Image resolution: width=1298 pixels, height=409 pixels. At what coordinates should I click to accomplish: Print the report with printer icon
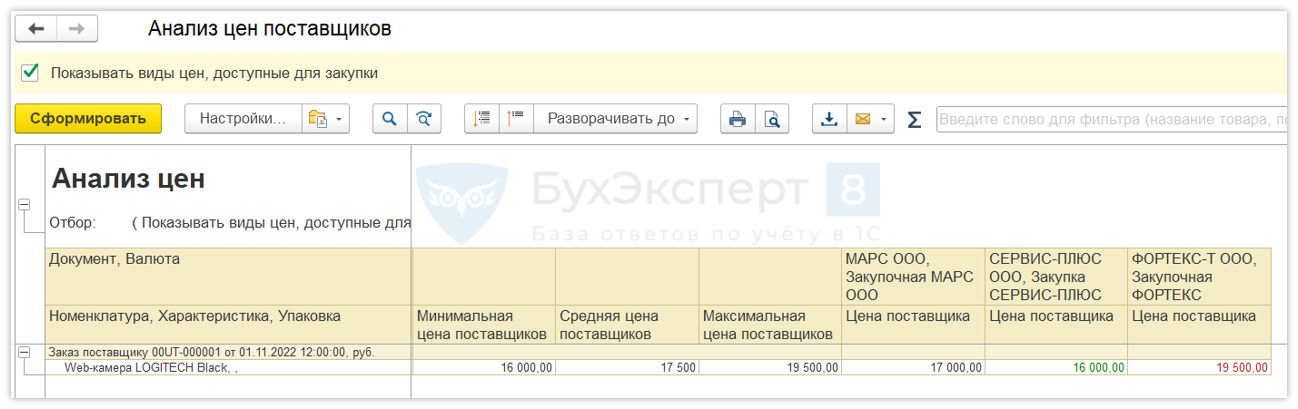738,118
